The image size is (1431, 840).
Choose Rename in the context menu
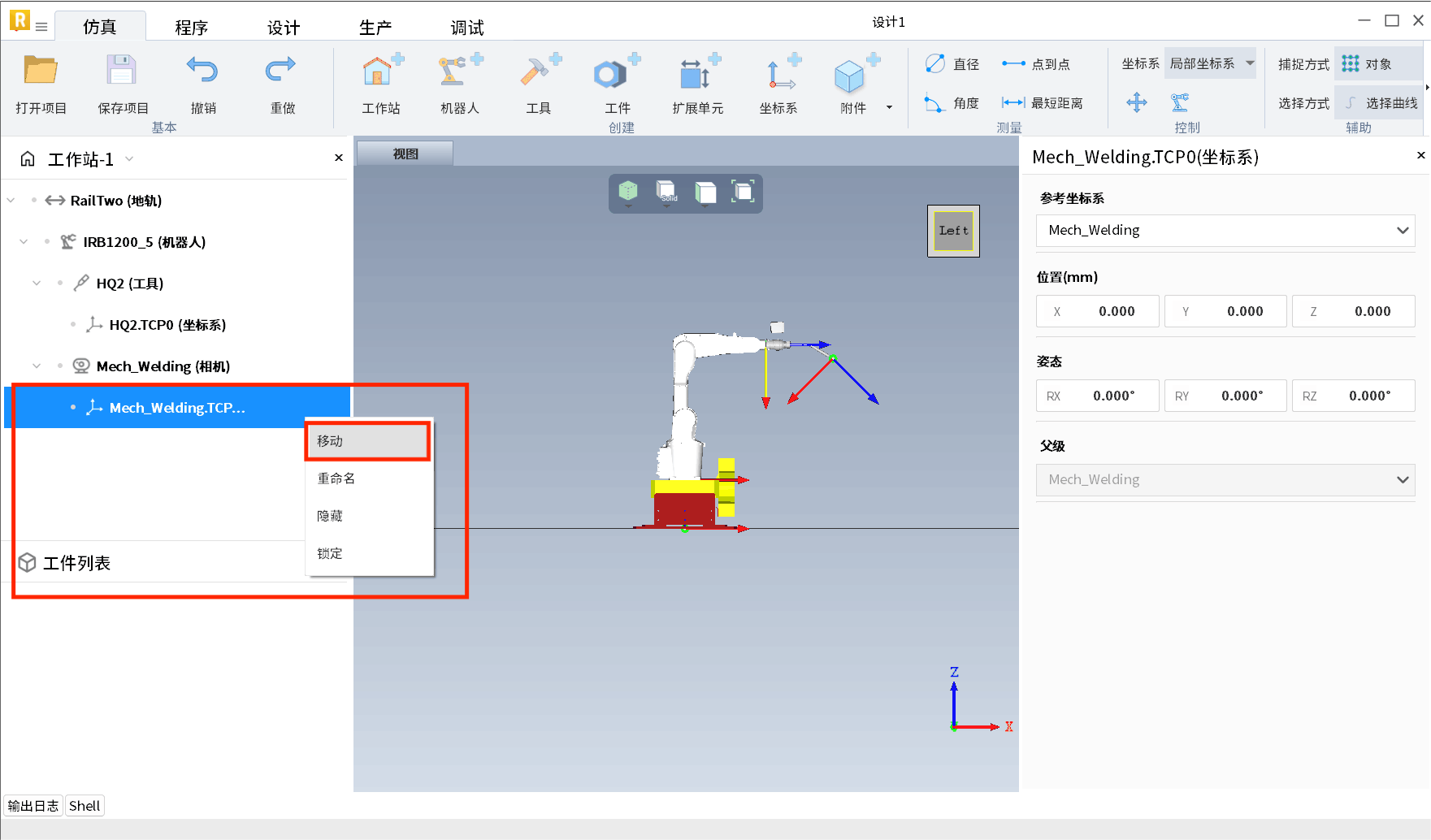[336, 478]
